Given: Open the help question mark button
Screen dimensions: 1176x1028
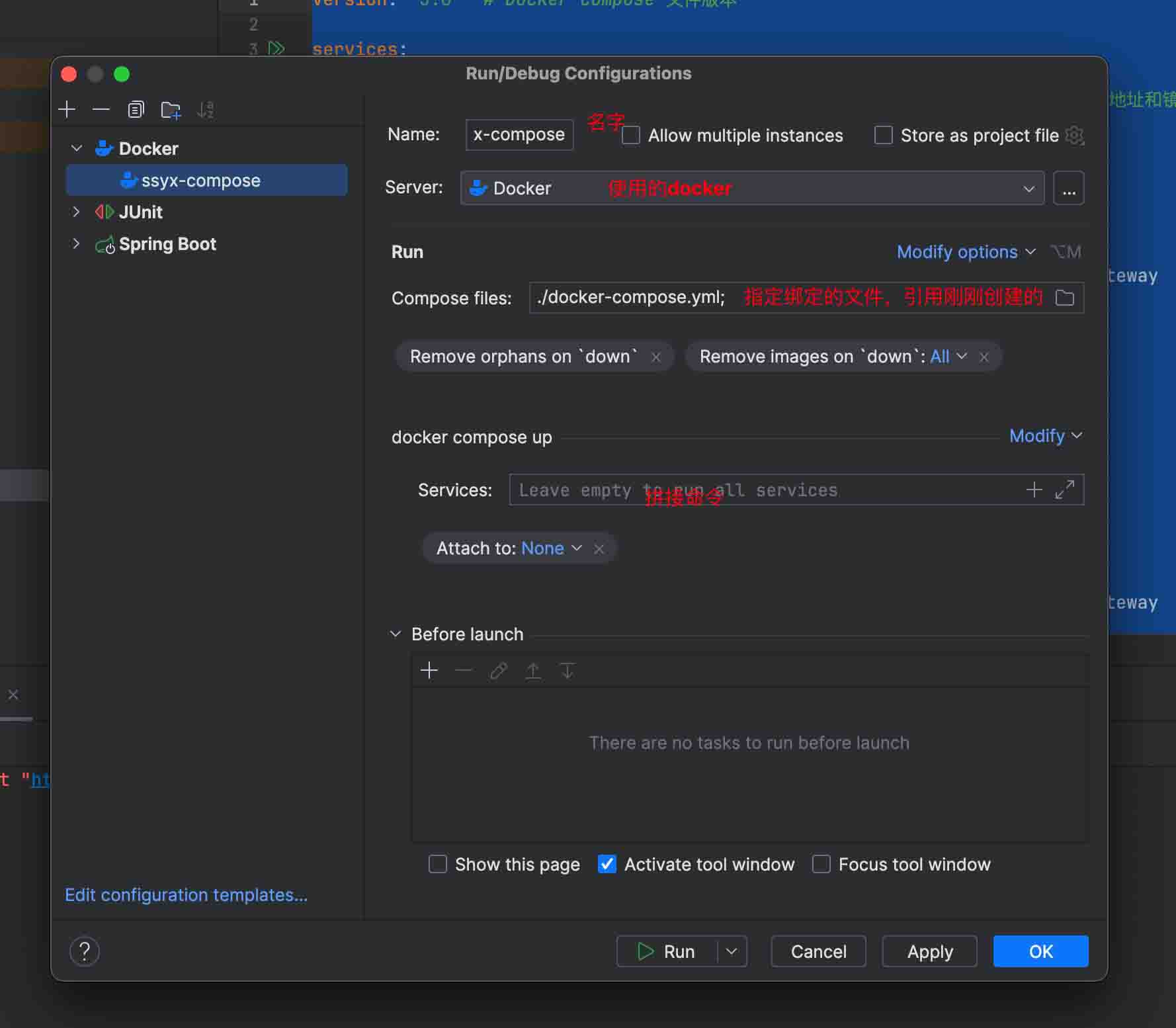Looking at the screenshot, I should (85, 951).
